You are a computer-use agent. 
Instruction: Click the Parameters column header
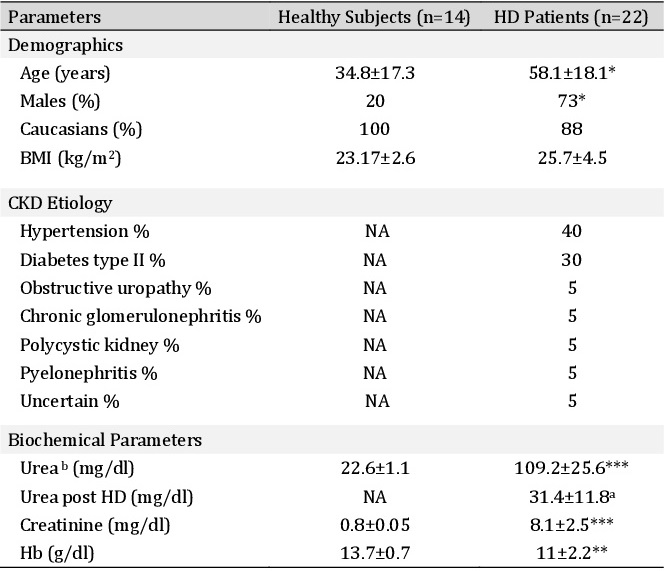point(55,17)
